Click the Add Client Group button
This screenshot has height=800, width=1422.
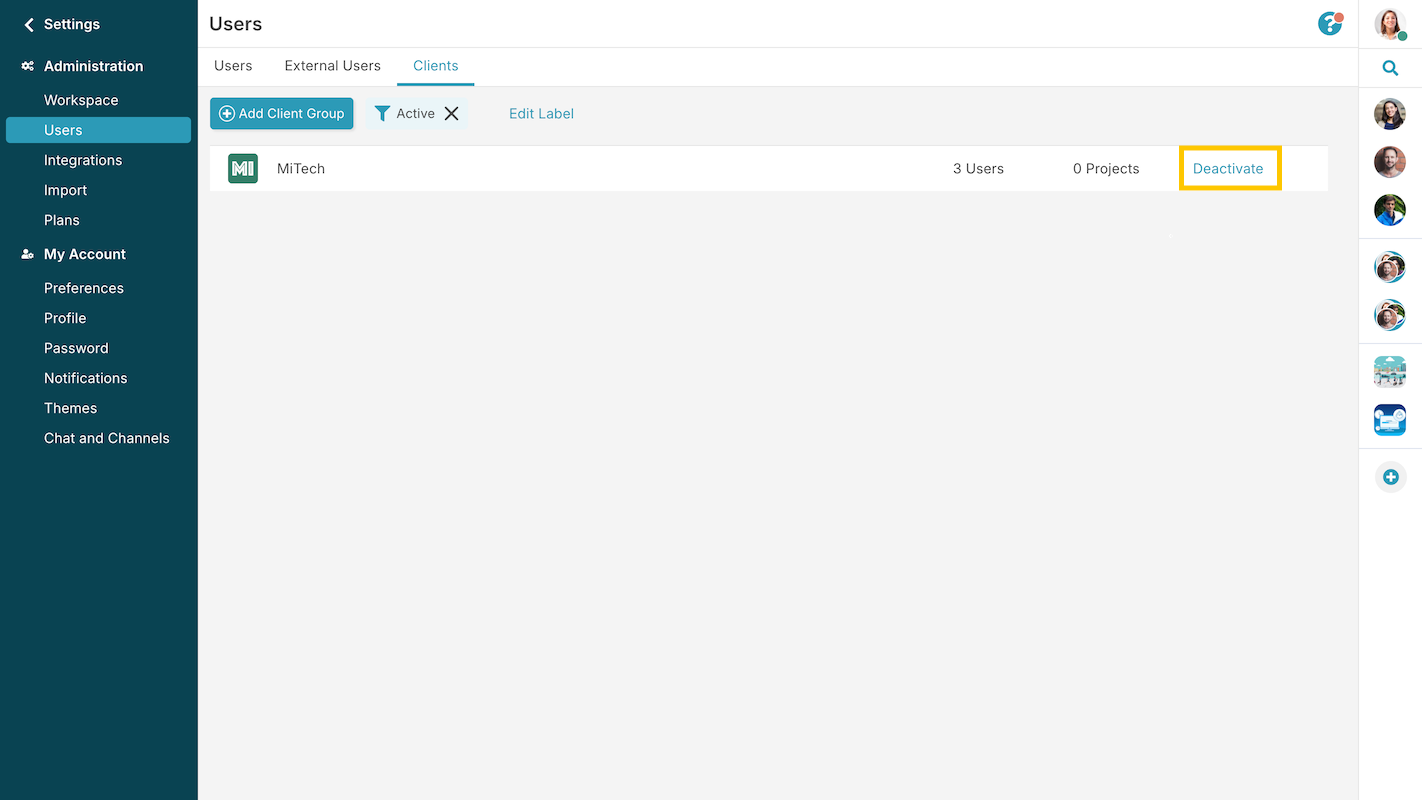(x=282, y=113)
